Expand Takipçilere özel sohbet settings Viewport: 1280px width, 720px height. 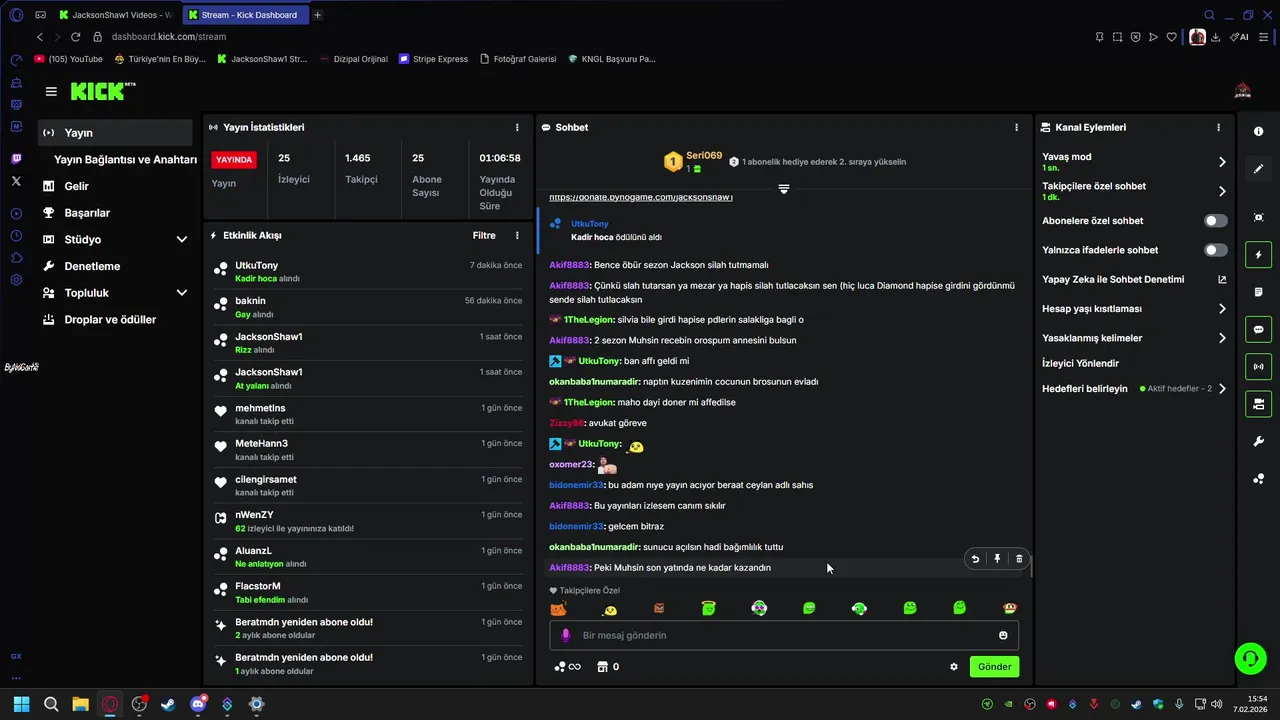tap(1222, 191)
